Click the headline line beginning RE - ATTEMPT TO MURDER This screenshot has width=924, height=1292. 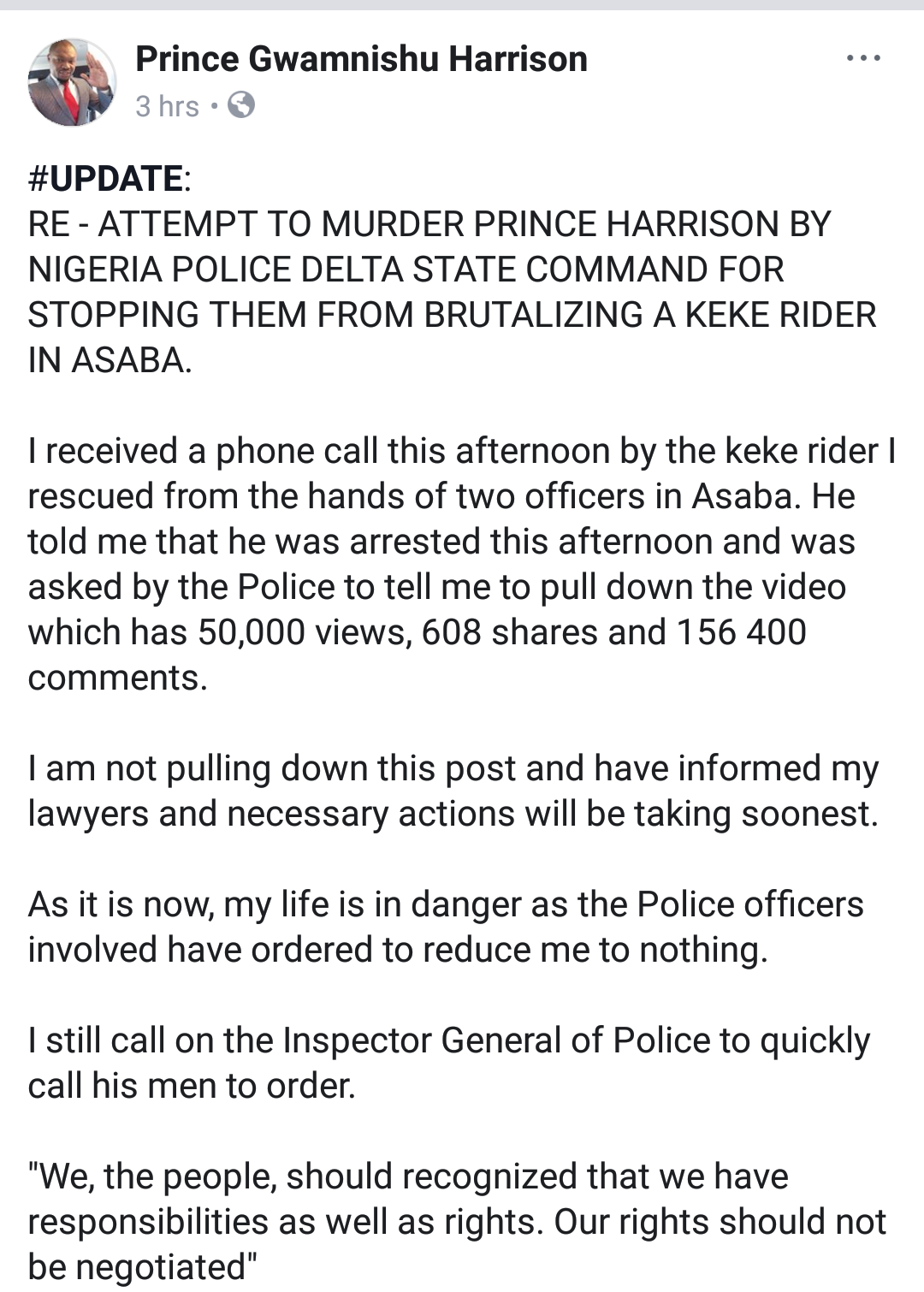point(429,224)
